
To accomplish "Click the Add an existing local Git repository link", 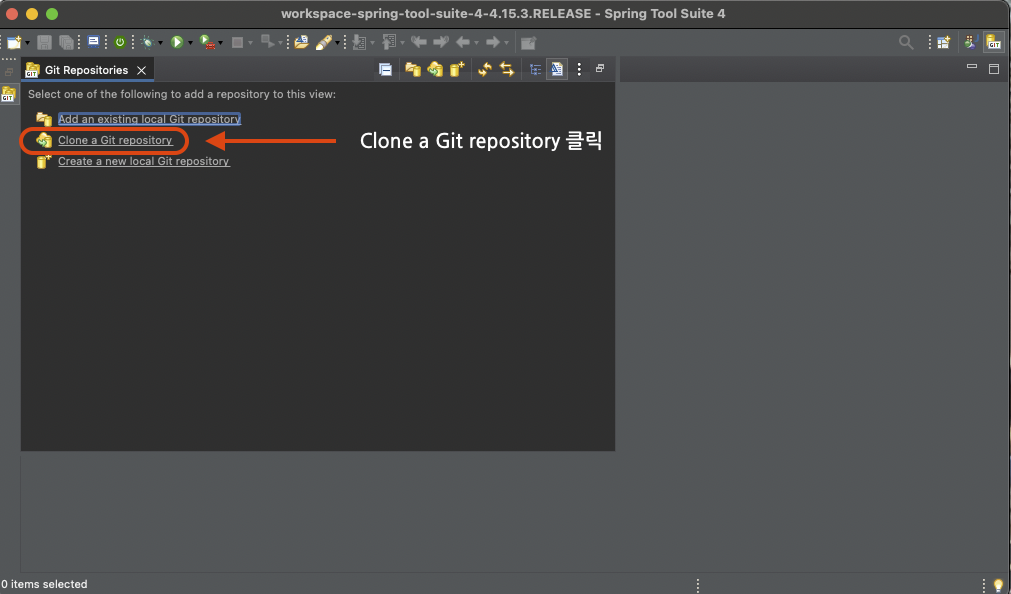I will (149, 118).
